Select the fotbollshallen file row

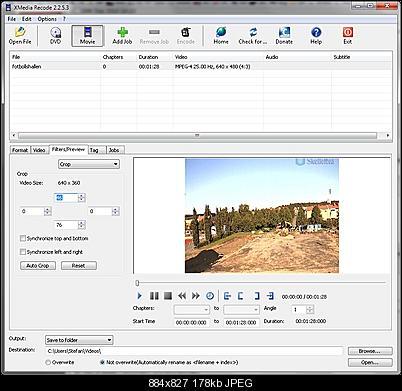[x=200, y=66]
